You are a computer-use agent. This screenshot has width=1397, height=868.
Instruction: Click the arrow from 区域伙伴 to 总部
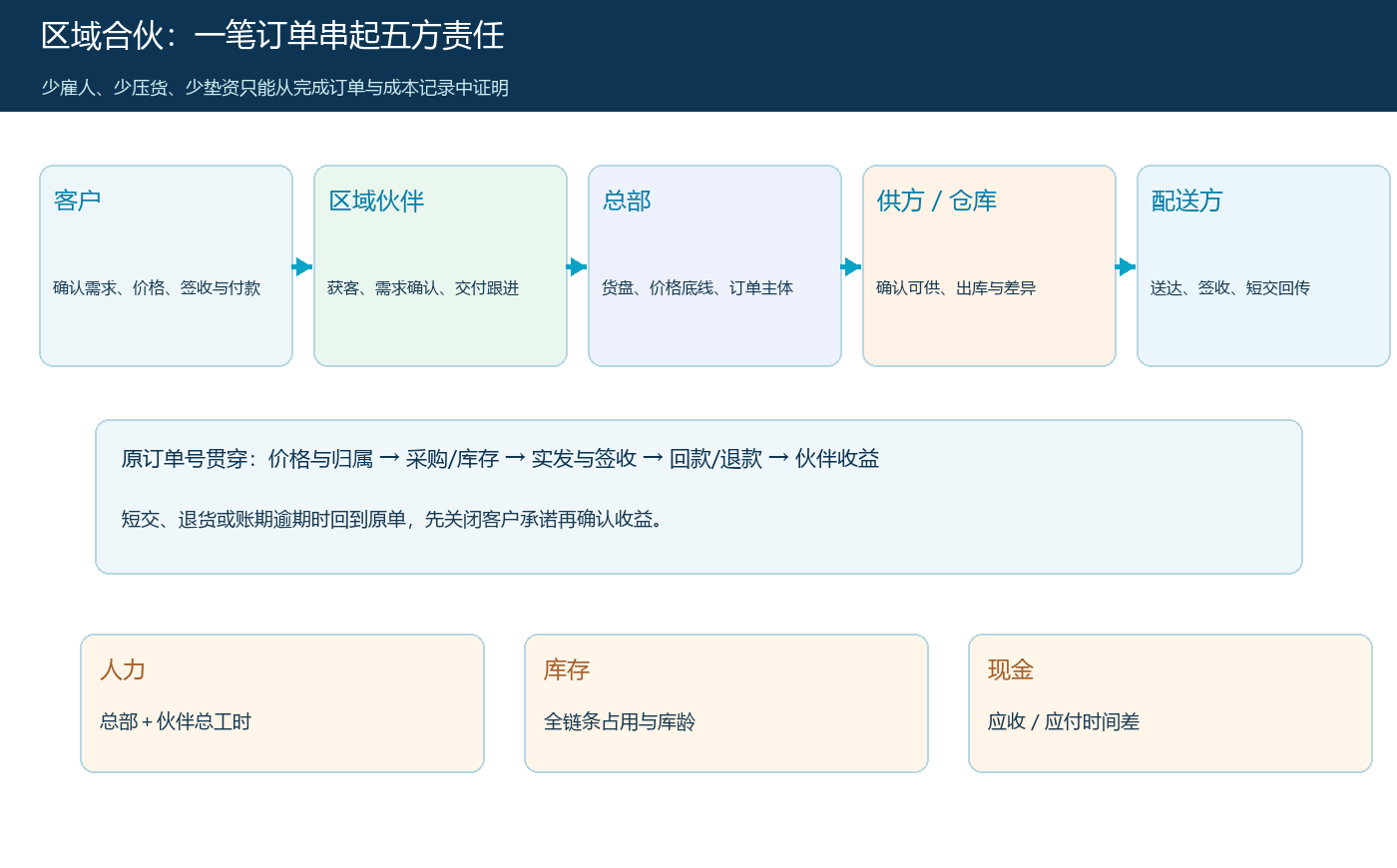(x=577, y=266)
